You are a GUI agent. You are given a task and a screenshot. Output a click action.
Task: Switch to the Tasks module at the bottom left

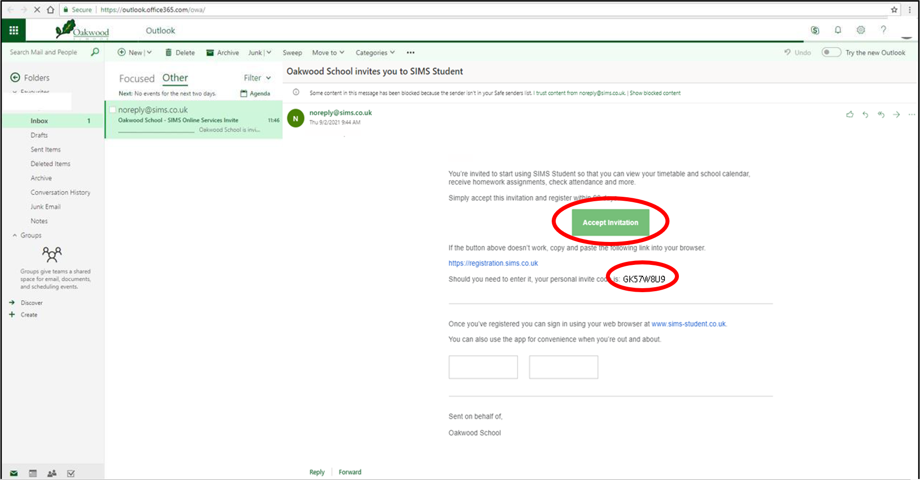click(x=71, y=473)
